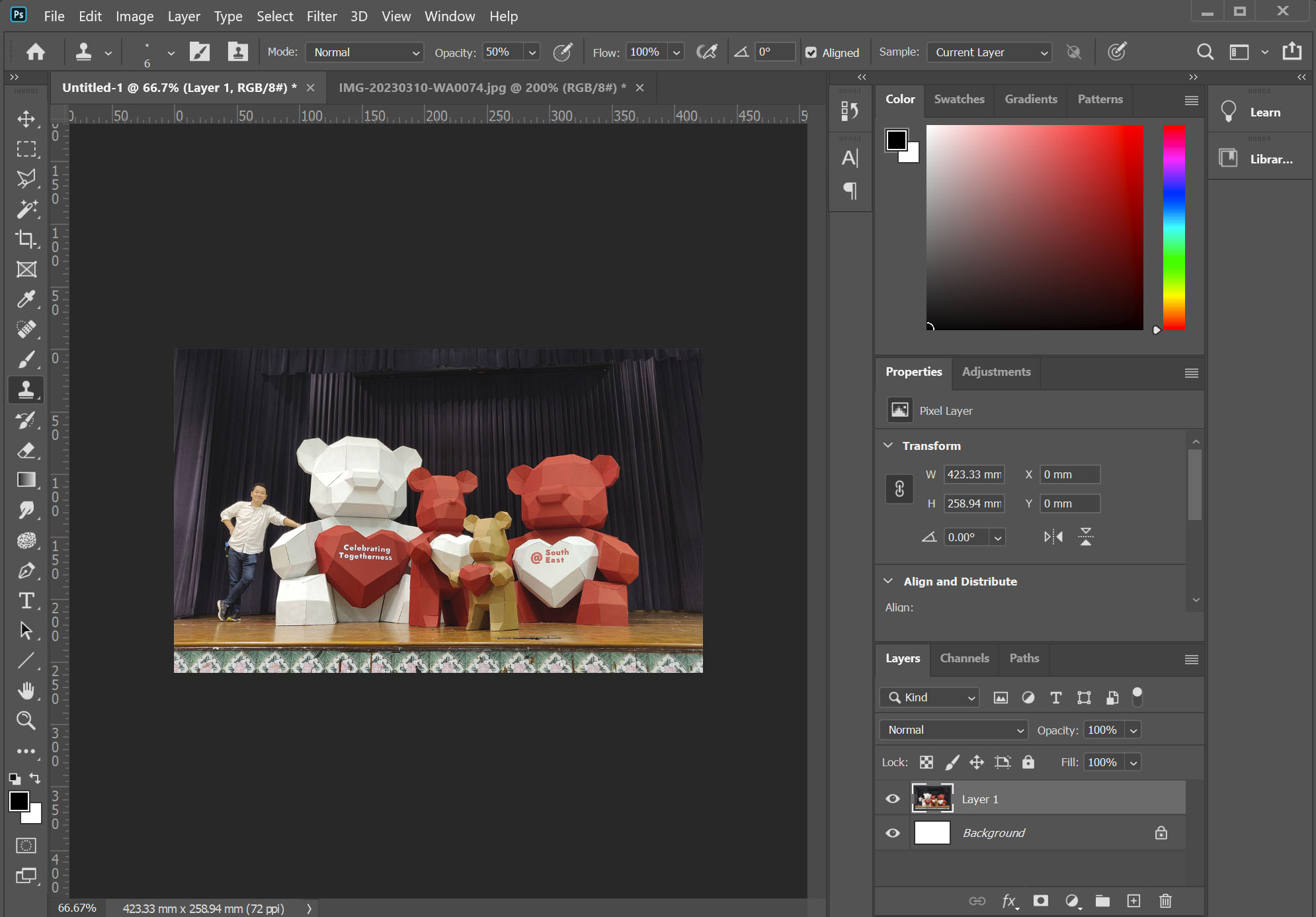
Task: Select the Horizontal Type tool
Action: [x=26, y=601]
